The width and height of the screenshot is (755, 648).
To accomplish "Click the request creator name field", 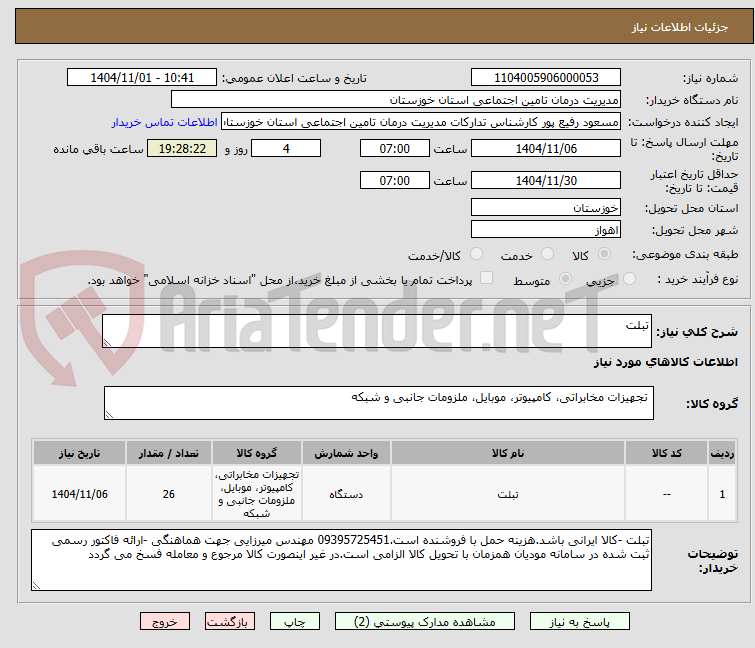I will click(421, 122).
